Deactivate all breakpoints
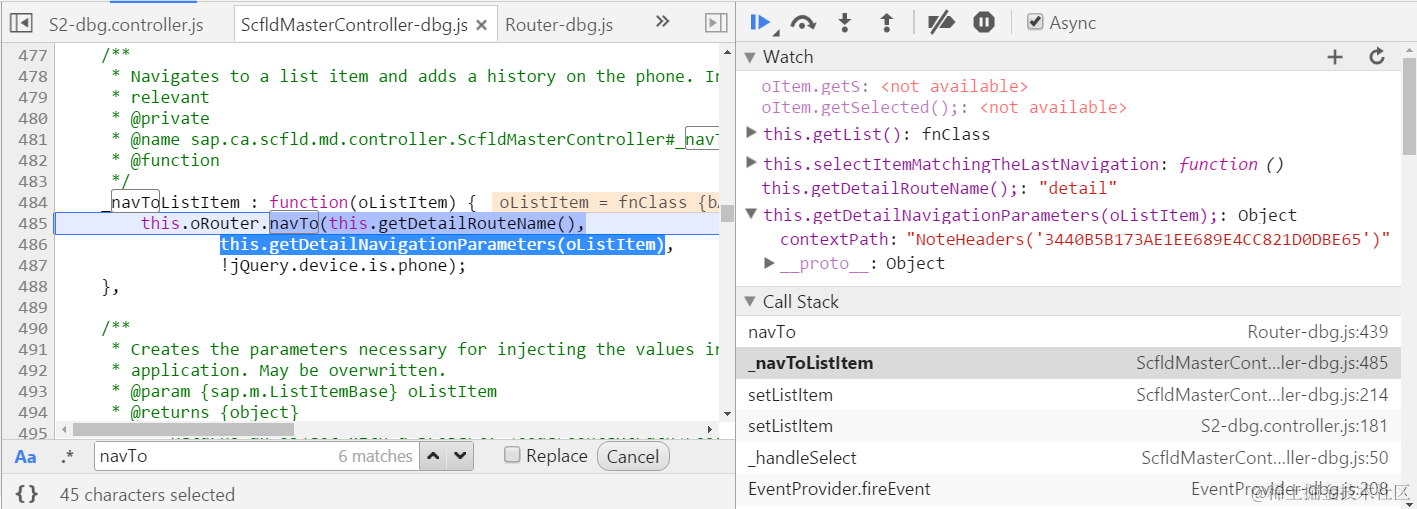1417x509 pixels. 941,22
